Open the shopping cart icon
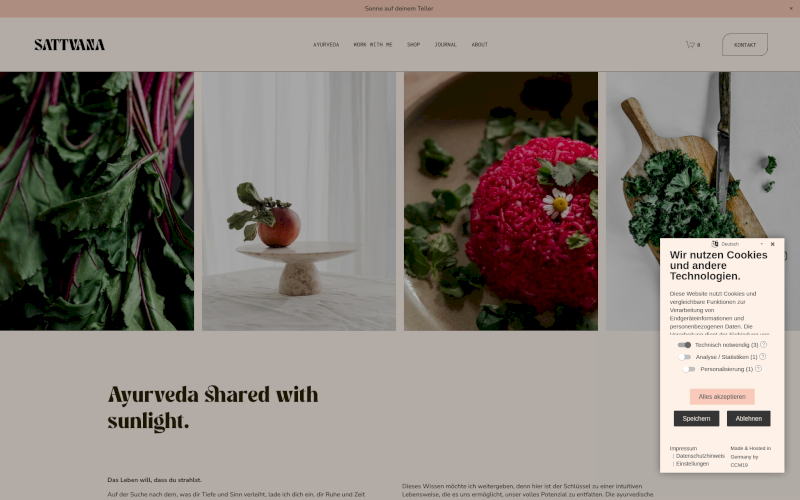Screen dimensions: 800x500 (x=690, y=44)
